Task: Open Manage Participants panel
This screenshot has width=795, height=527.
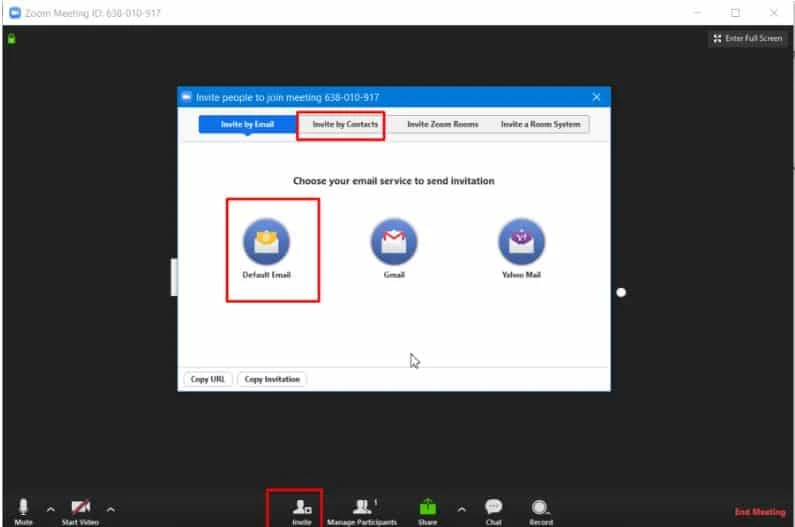Action: [362, 512]
